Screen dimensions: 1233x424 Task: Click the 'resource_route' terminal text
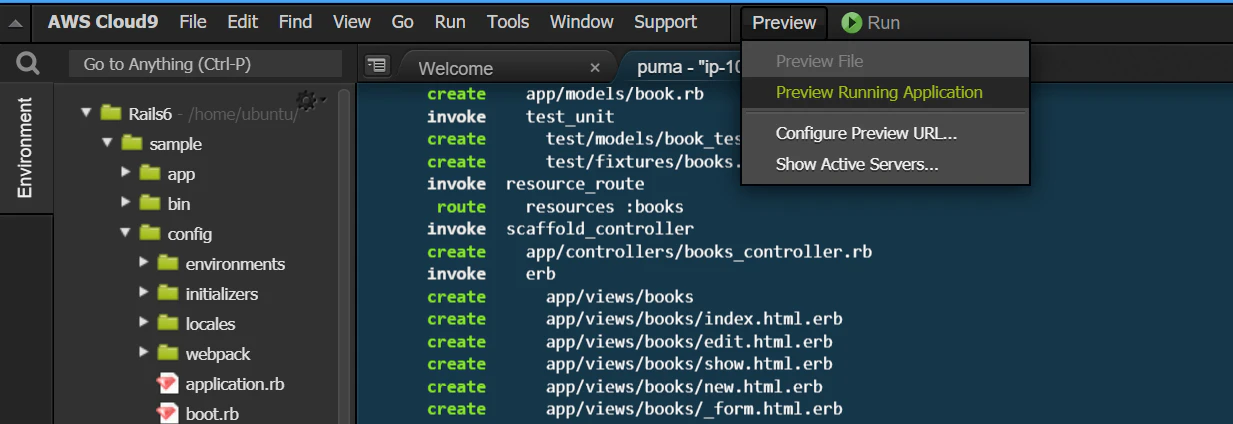[x=575, y=184]
